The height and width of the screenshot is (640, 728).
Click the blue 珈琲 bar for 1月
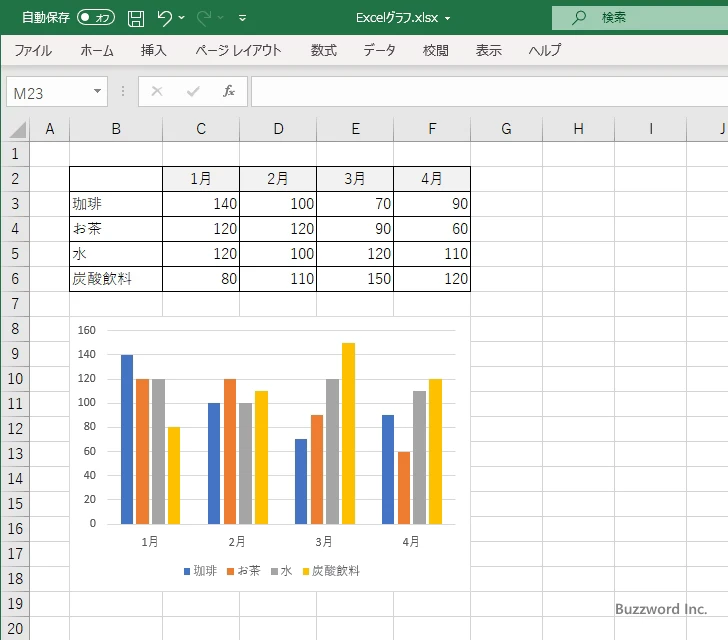[x=127, y=439]
